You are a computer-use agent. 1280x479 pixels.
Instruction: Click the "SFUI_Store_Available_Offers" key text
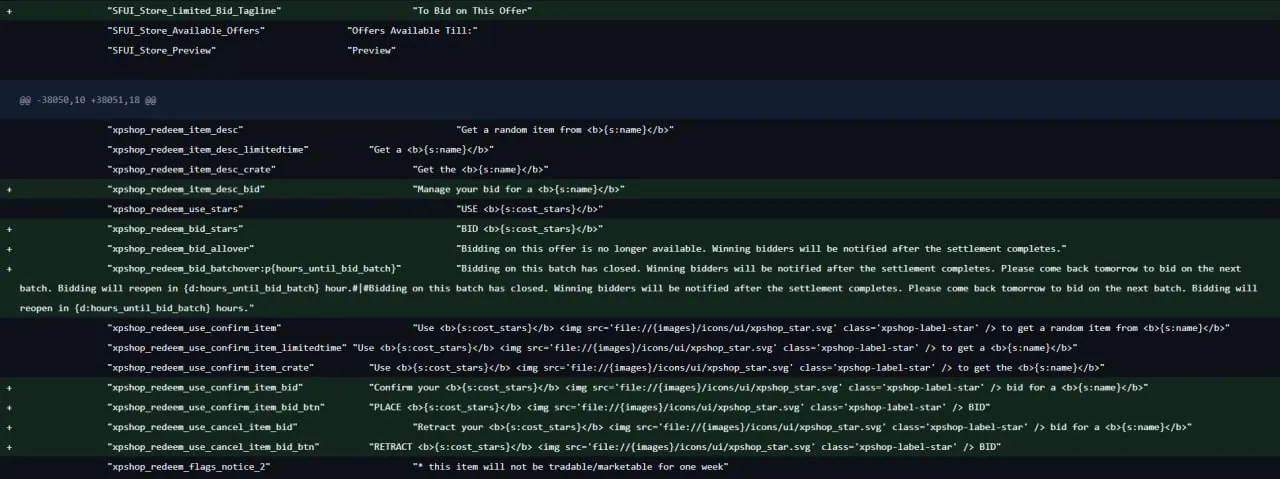186,30
